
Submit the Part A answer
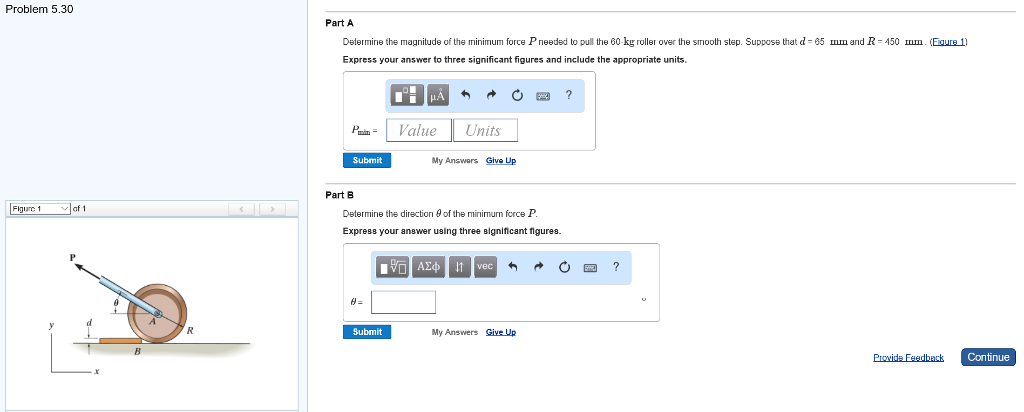point(367,160)
